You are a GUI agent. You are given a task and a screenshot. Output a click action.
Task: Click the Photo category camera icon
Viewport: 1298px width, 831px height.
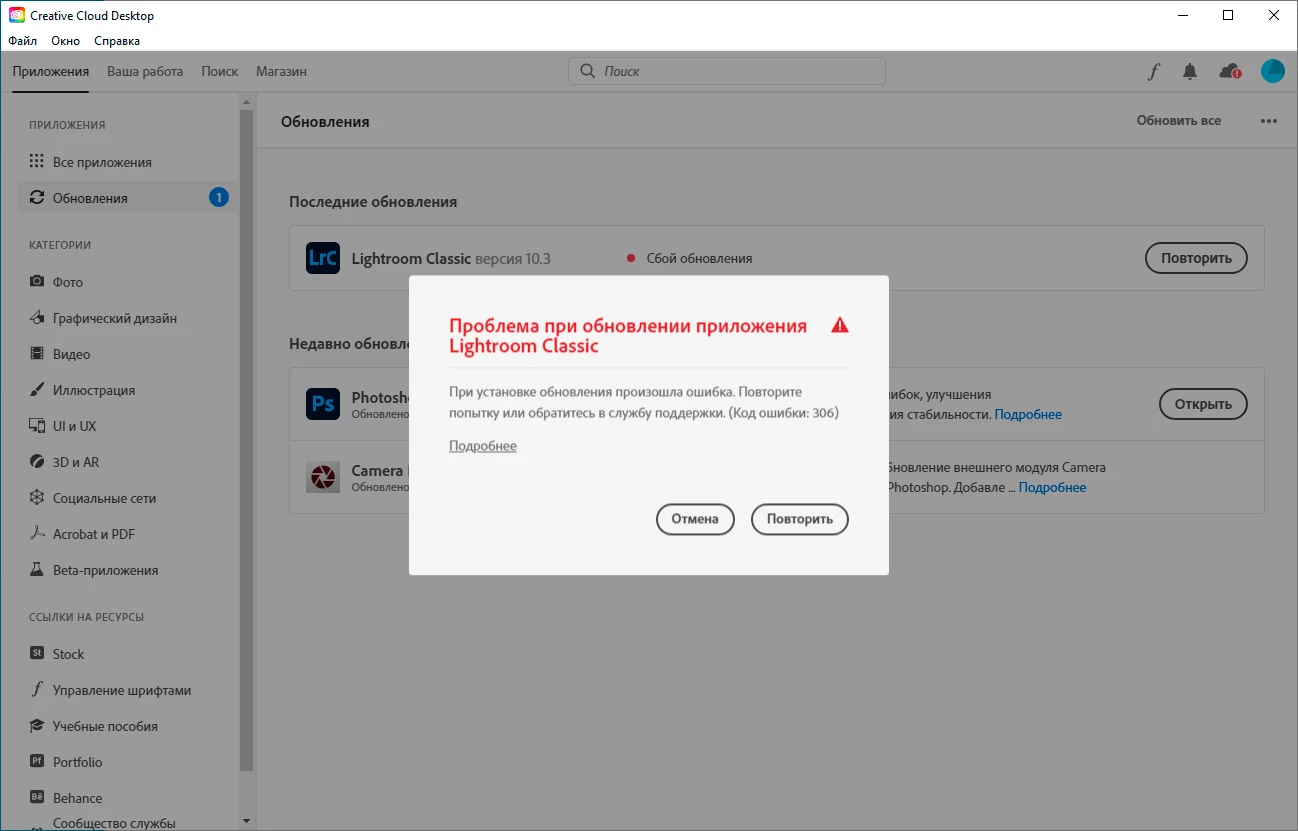pyautogui.click(x=37, y=282)
